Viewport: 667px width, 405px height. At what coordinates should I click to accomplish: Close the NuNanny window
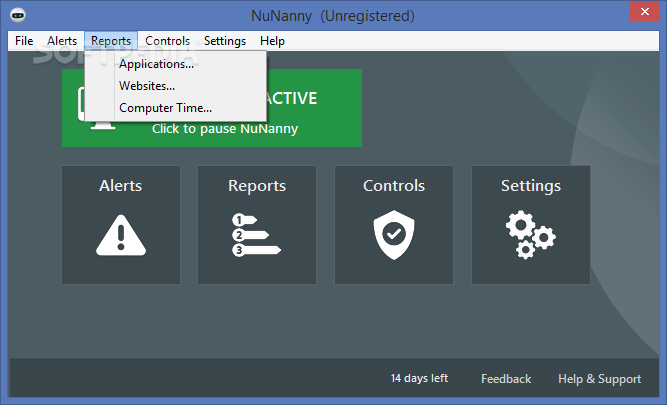(644, 11)
